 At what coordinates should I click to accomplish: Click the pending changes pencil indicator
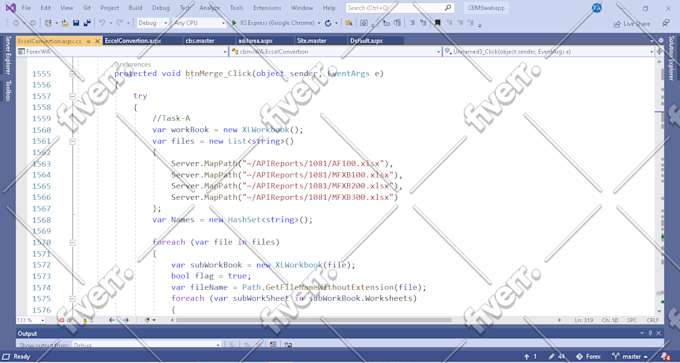tap(556, 356)
